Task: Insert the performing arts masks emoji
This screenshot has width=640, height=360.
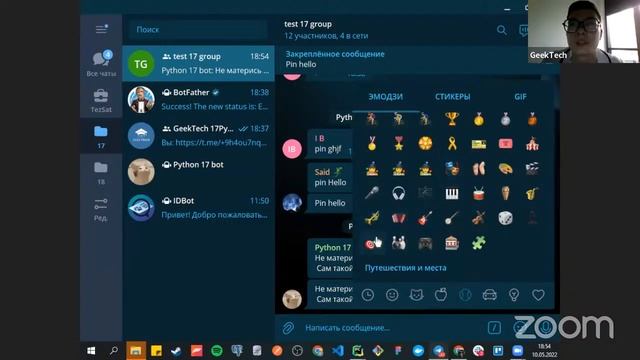Action: pos(452,169)
